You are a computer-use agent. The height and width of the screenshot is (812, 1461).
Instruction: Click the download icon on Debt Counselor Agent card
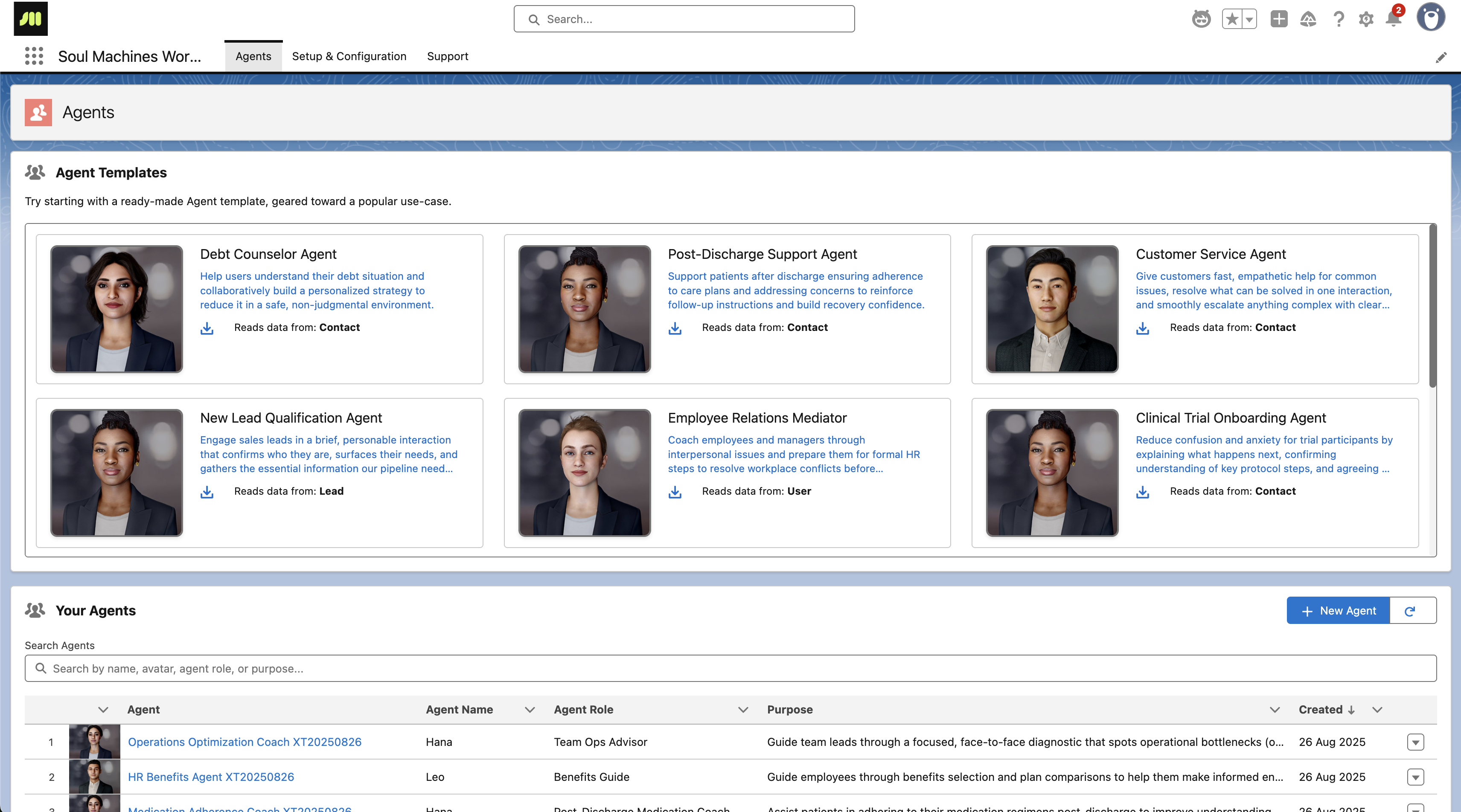(207, 328)
